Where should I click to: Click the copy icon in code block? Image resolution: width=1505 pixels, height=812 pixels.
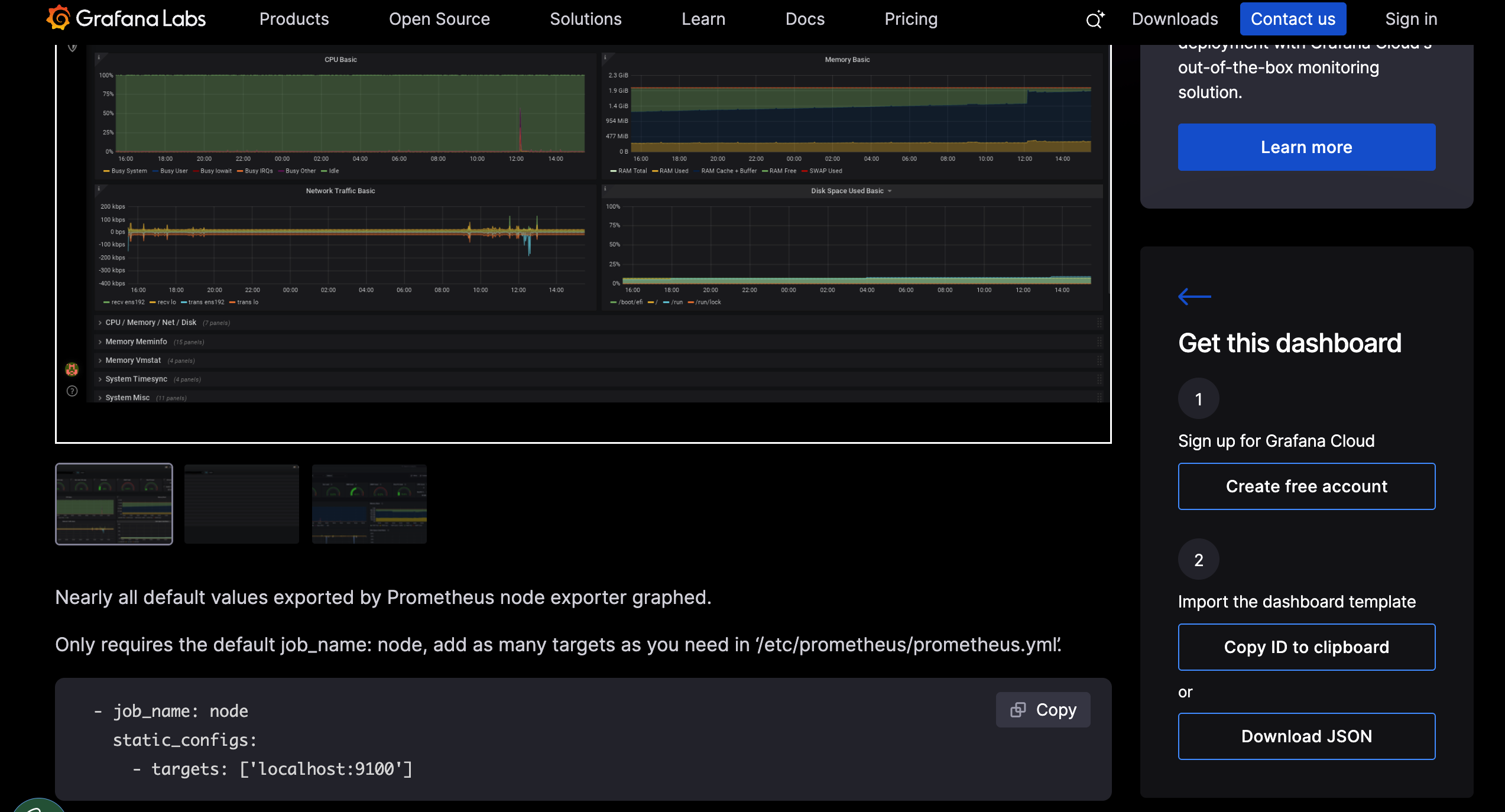pyautogui.click(x=1018, y=710)
